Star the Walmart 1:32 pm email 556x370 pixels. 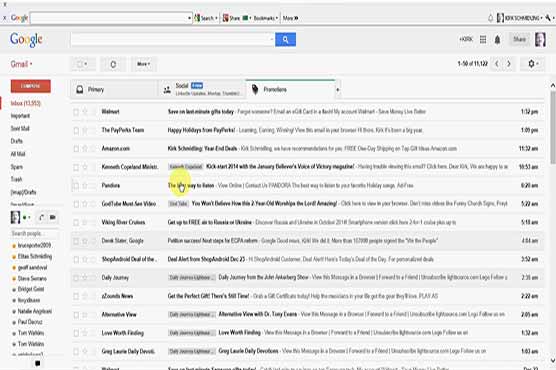(85, 112)
